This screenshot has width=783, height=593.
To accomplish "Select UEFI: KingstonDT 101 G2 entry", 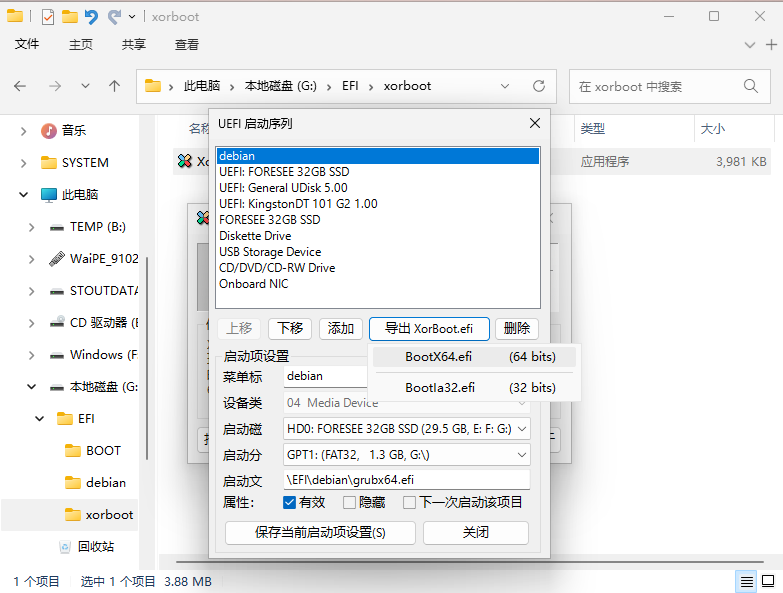I will coord(378,204).
